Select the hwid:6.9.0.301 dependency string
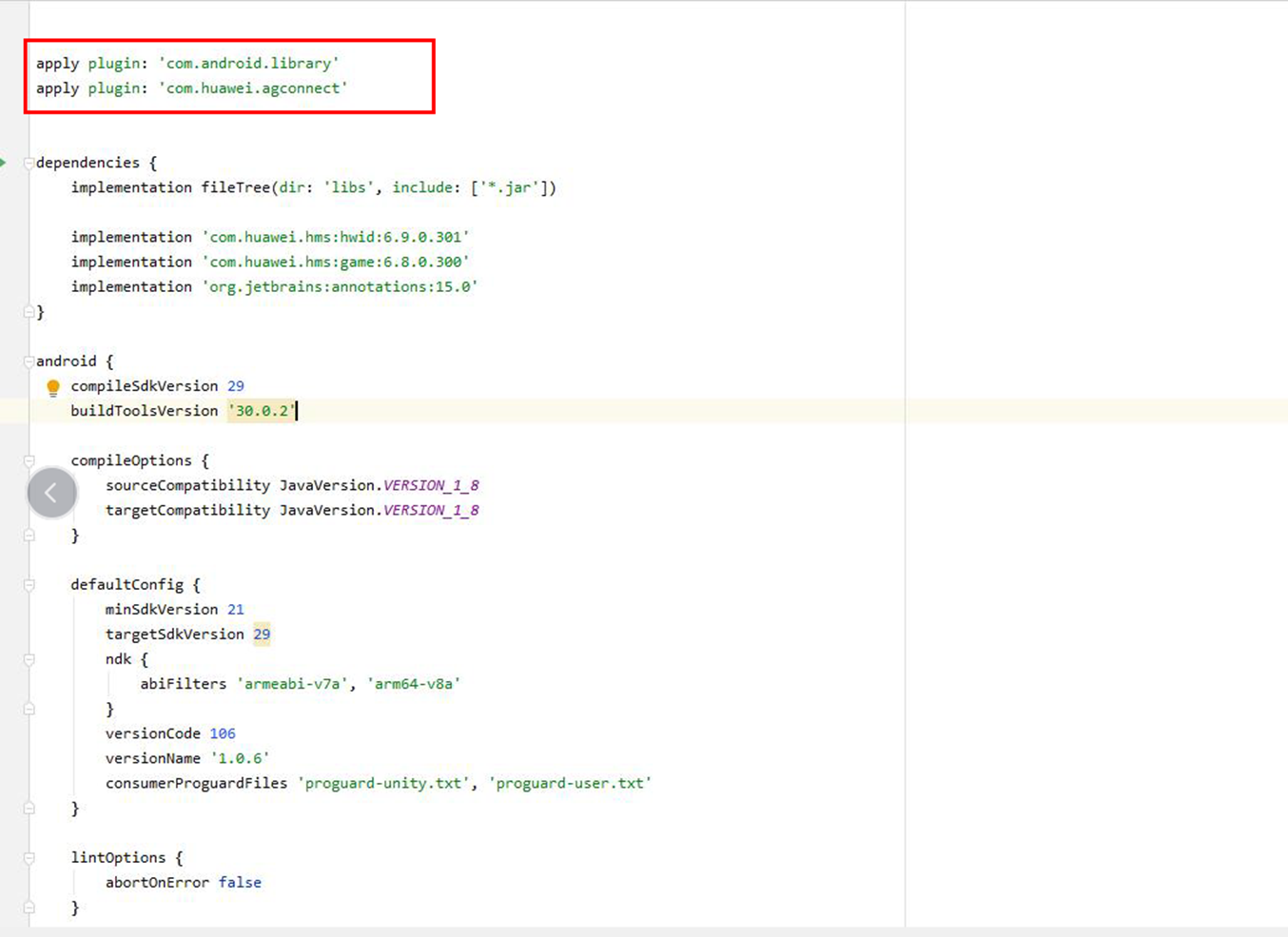Viewport: 1288px width, 937px height. 336,237
